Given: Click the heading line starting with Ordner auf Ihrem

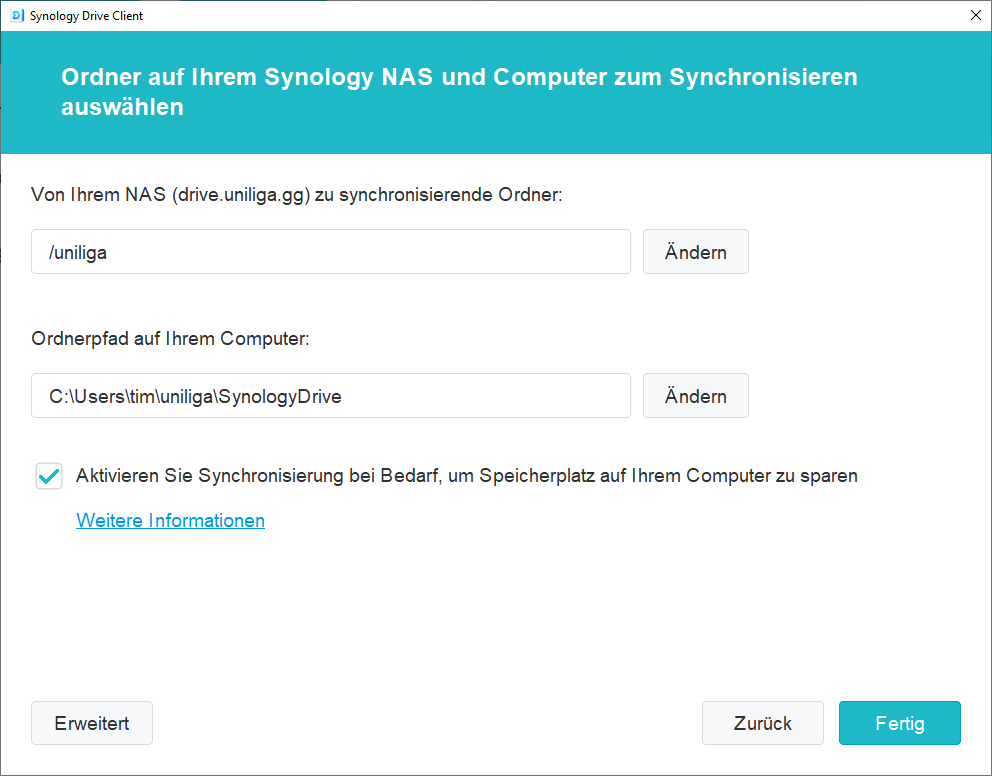Looking at the screenshot, I should point(459,77).
